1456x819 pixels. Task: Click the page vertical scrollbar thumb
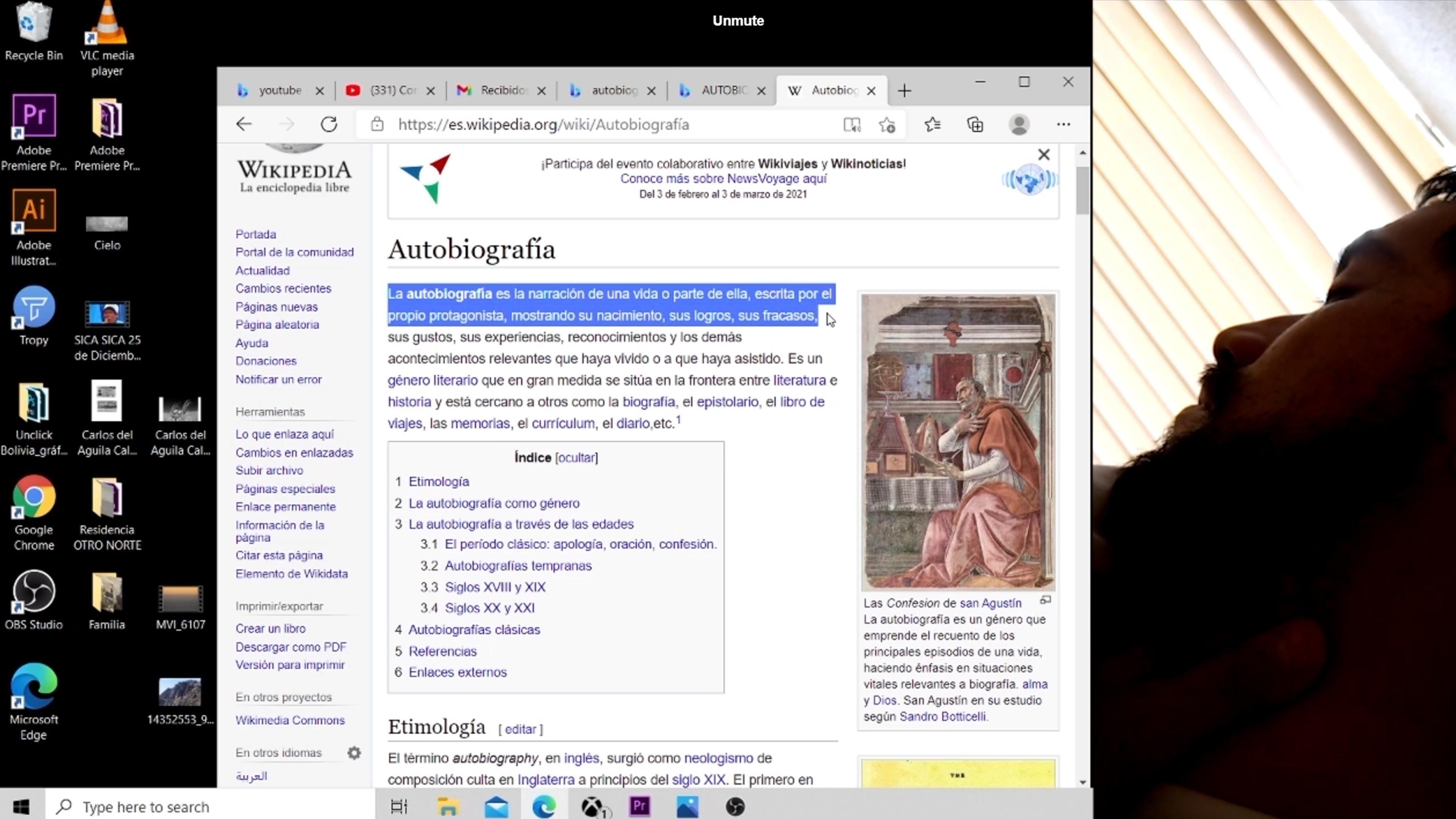(x=1083, y=190)
